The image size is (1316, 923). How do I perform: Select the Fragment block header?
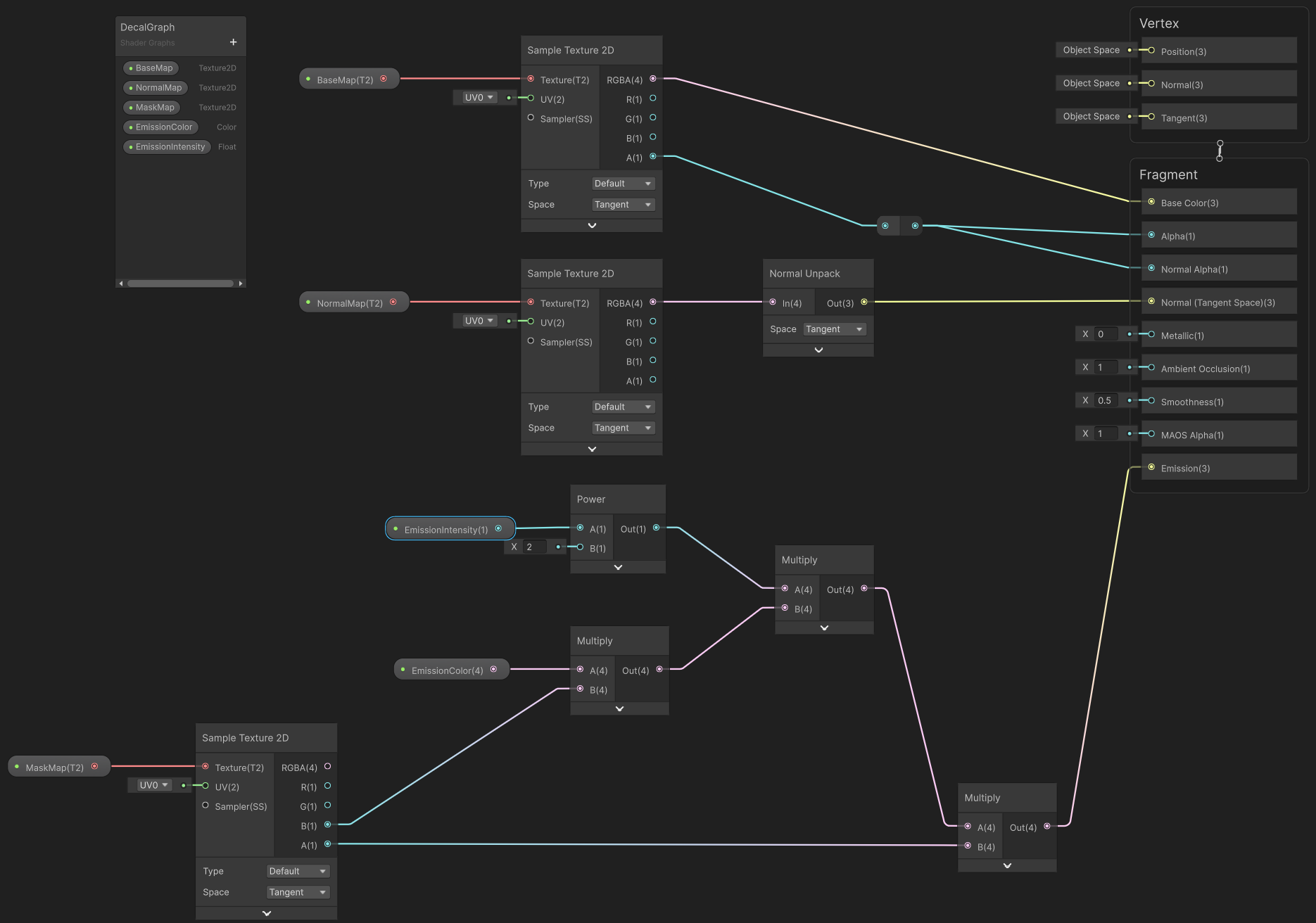click(1168, 174)
